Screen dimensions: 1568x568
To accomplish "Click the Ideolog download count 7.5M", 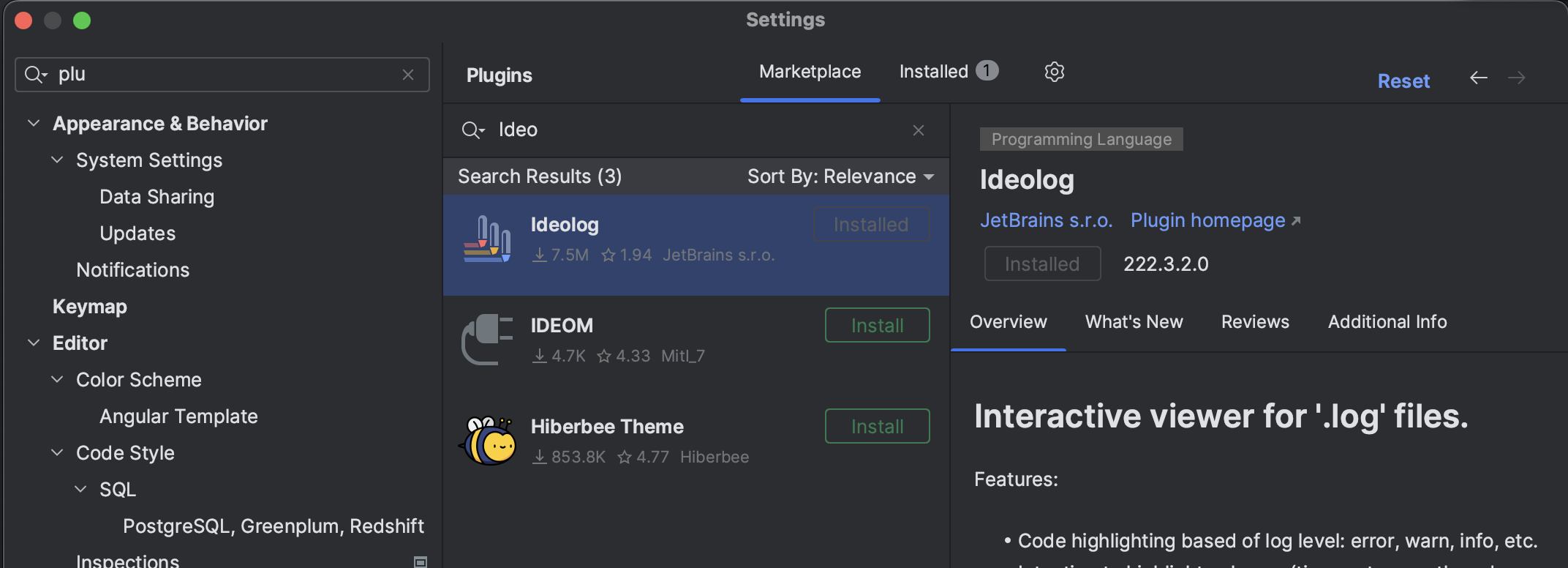I will tap(560, 255).
